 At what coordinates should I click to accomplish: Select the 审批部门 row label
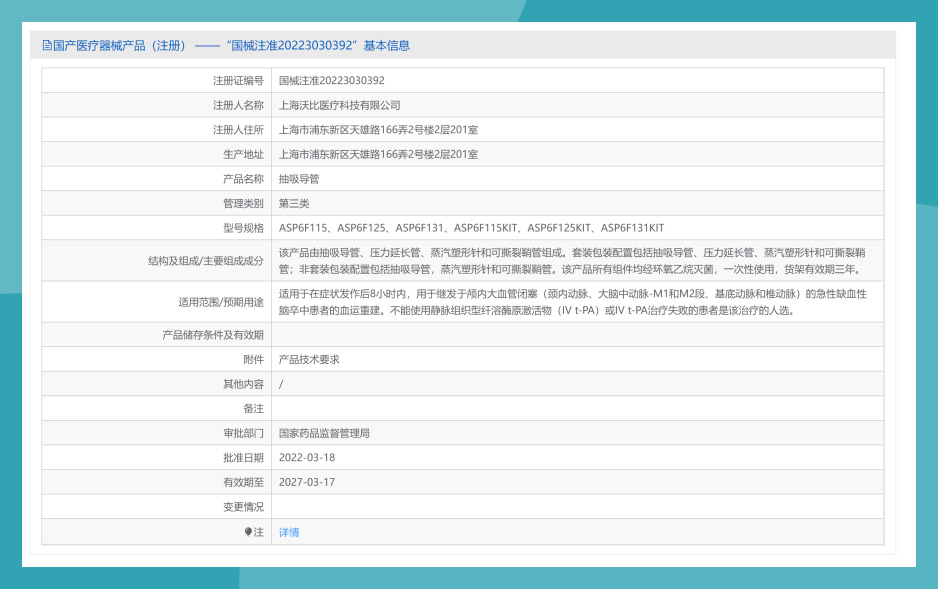[x=243, y=433]
